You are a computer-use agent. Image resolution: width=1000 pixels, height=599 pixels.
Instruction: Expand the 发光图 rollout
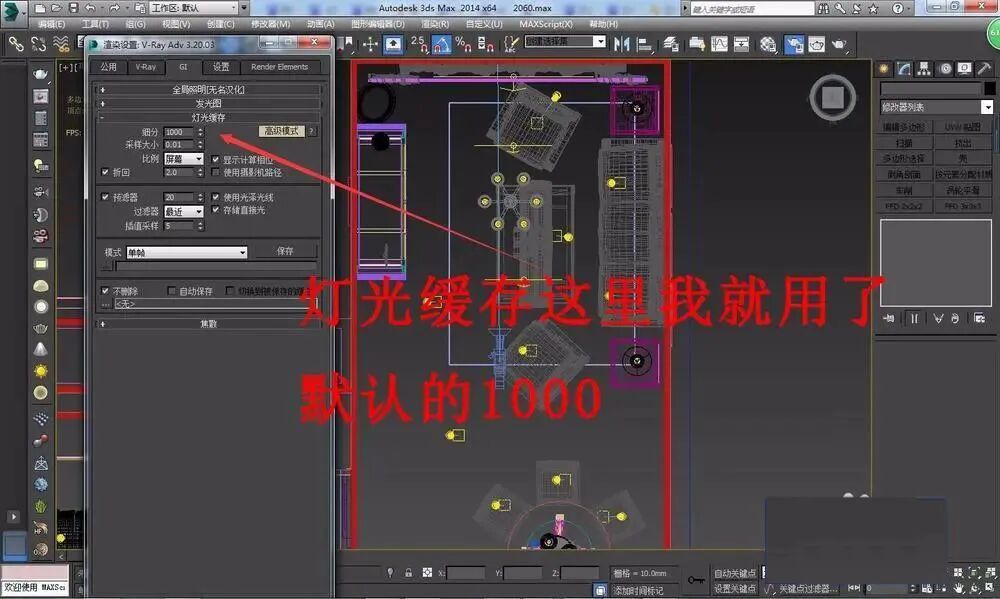point(208,103)
